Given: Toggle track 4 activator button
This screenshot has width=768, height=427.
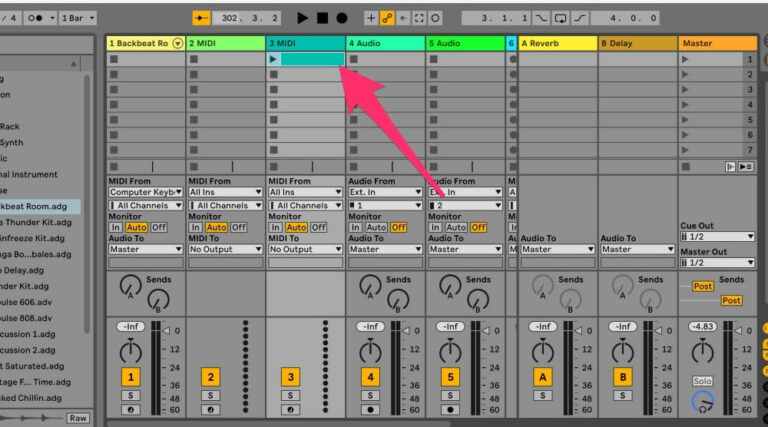Looking at the screenshot, I should [x=370, y=377].
